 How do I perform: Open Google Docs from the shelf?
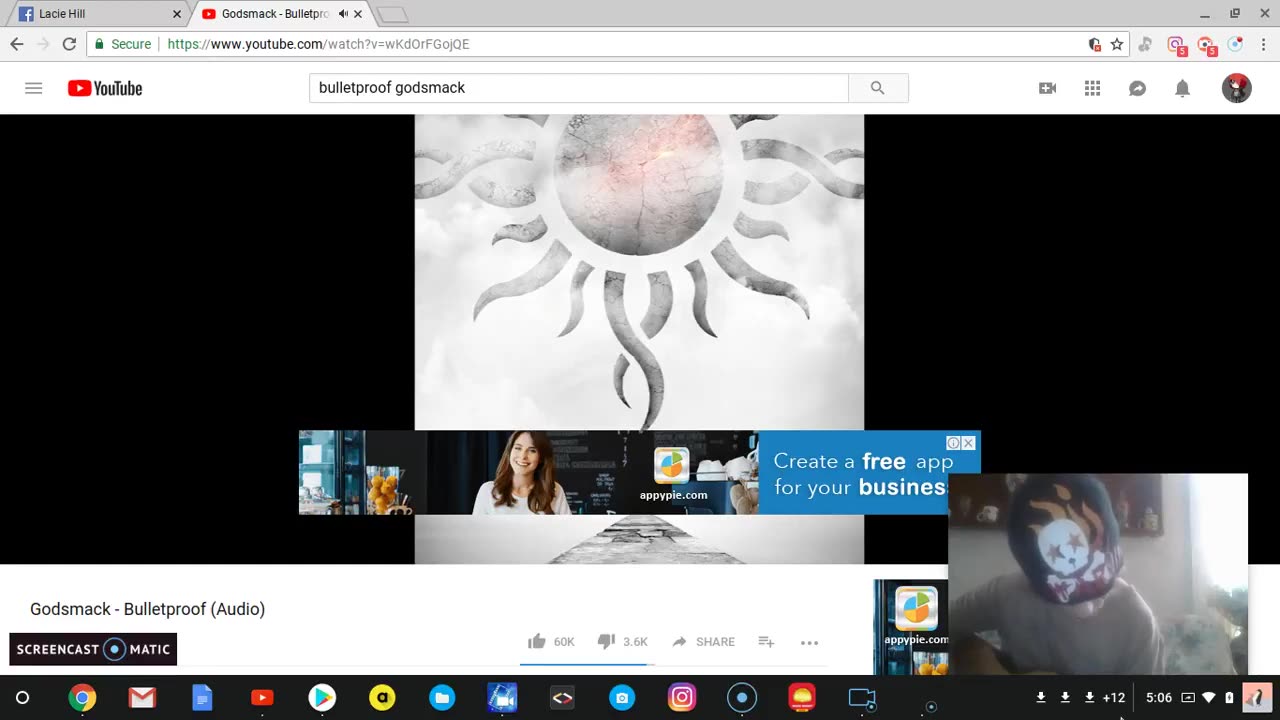click(202, 698)
